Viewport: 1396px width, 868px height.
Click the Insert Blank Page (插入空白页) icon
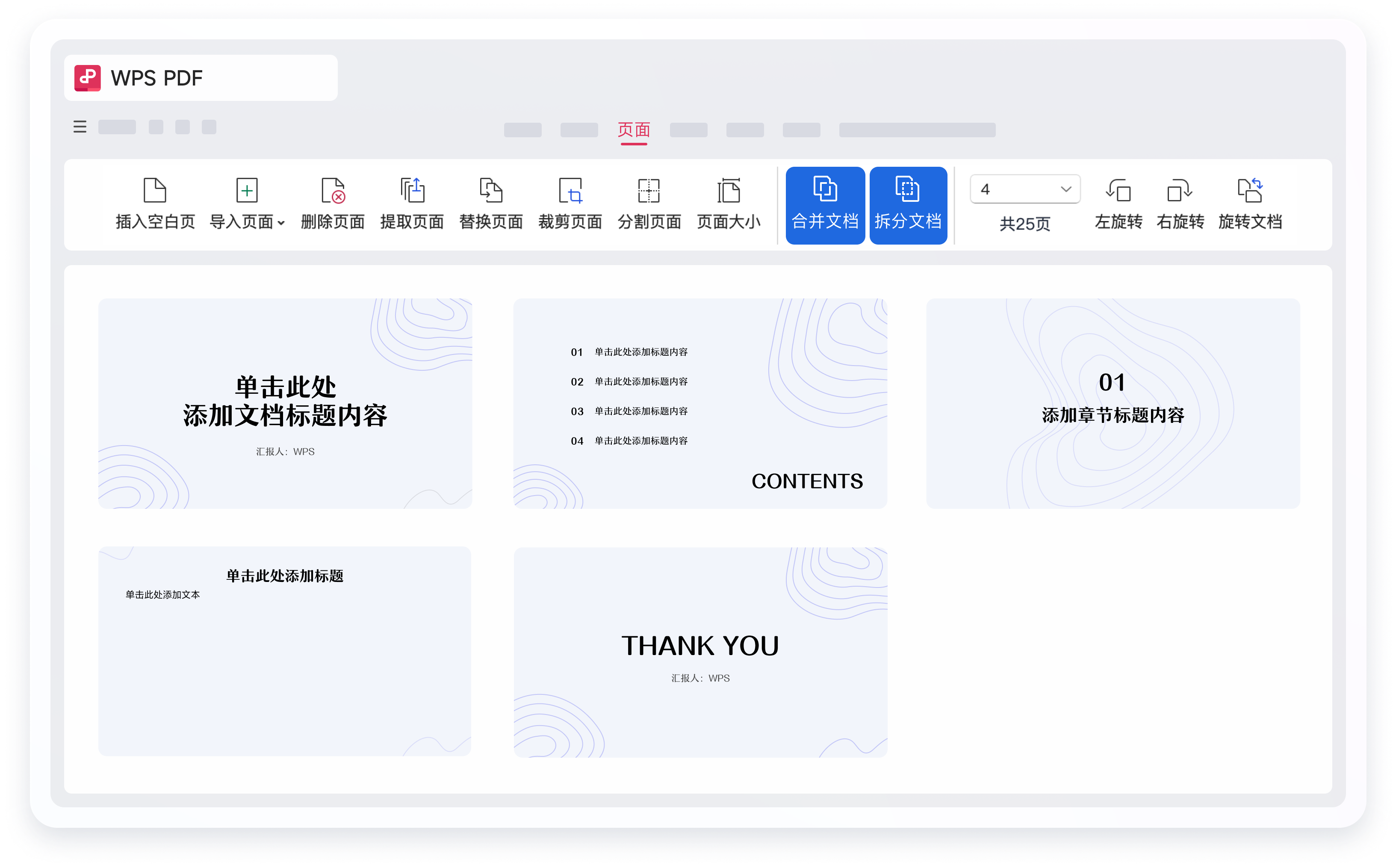click(x=154, y=191)
